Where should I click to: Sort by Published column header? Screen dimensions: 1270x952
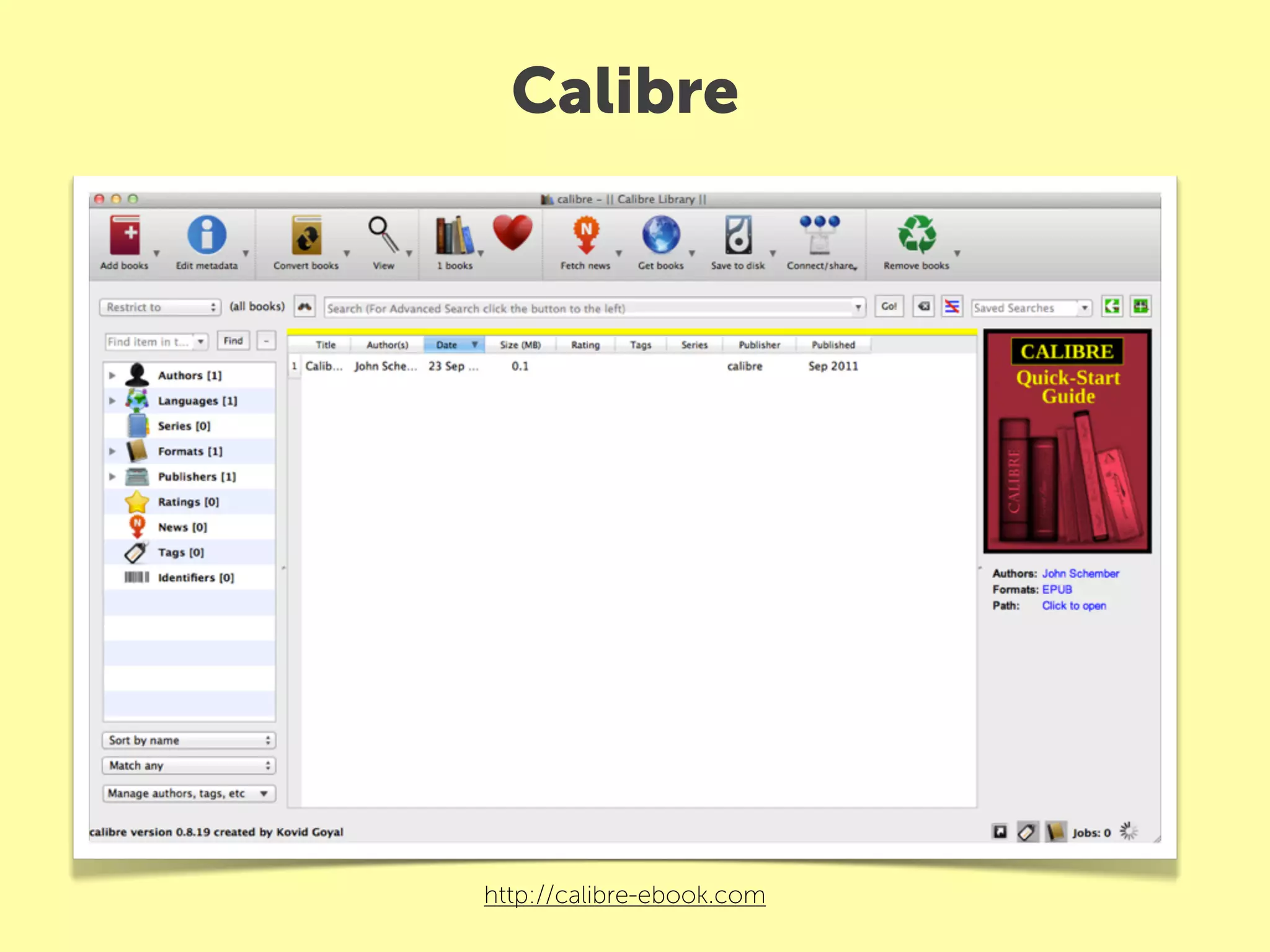click(x=833, y=345)
